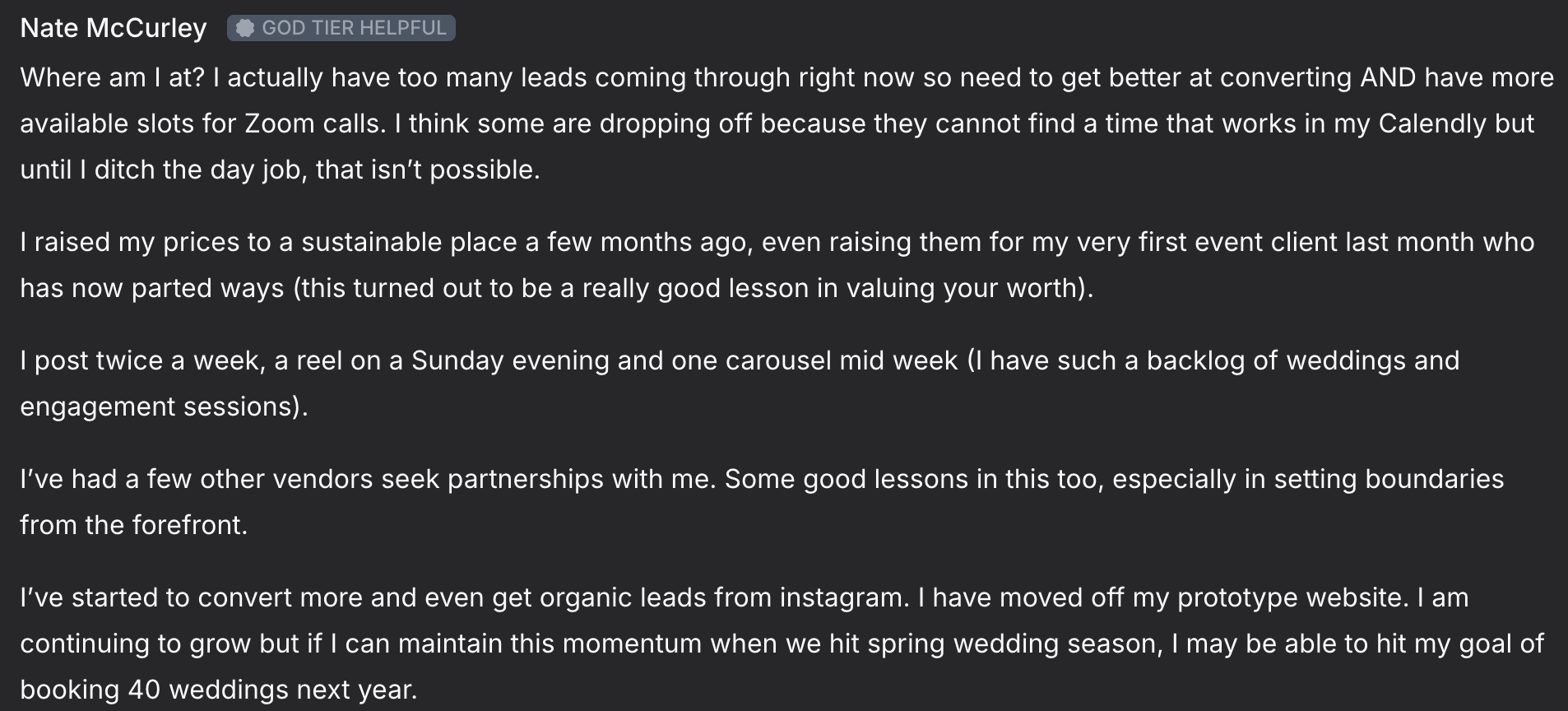Image resolution: width=1568 pixels, height=711 pixels.
Task: Click the final paragraph about organic leads
Action: tap(782, 644)
